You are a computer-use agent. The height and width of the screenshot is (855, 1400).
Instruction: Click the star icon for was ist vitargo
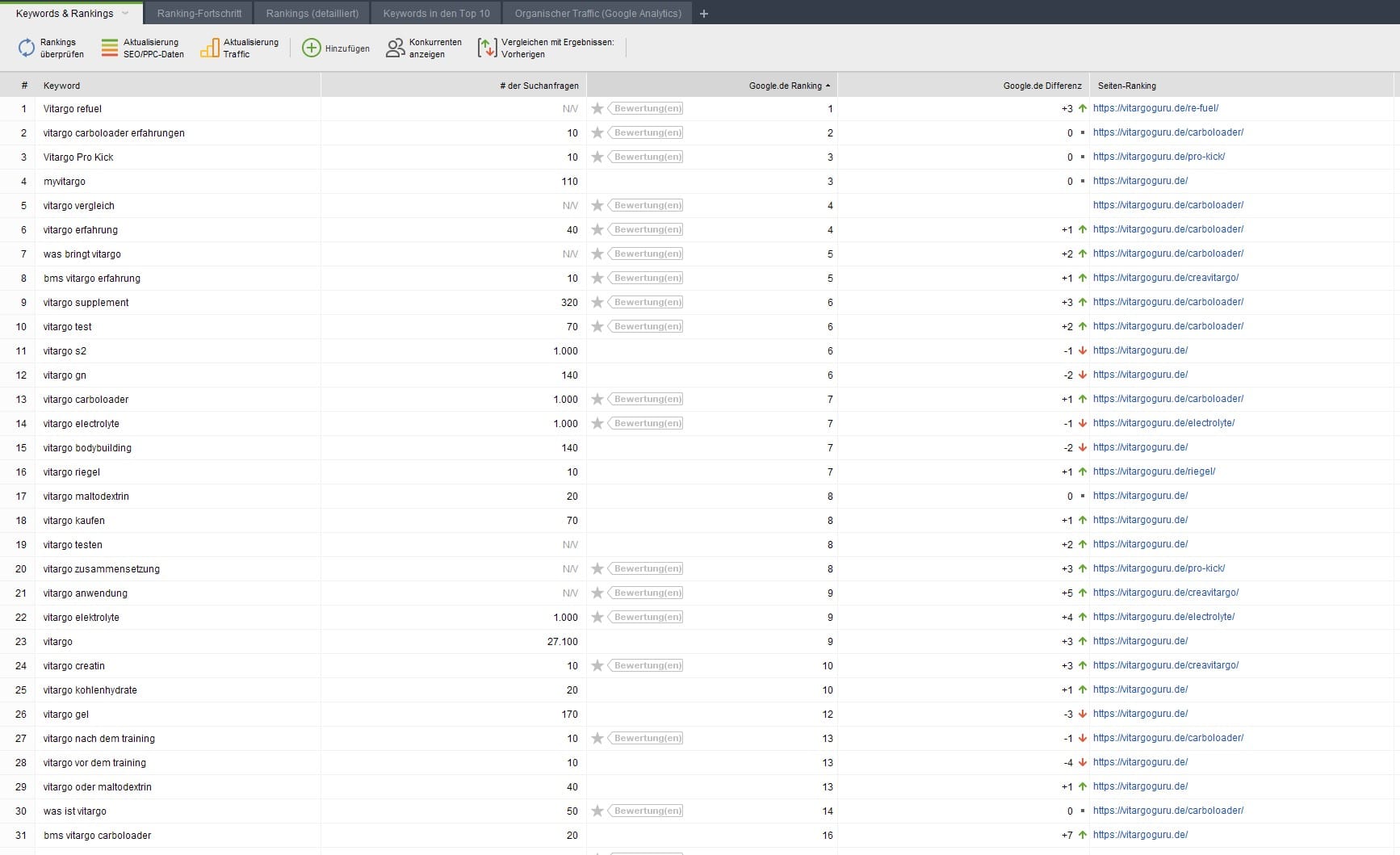(x=597, y=811)
